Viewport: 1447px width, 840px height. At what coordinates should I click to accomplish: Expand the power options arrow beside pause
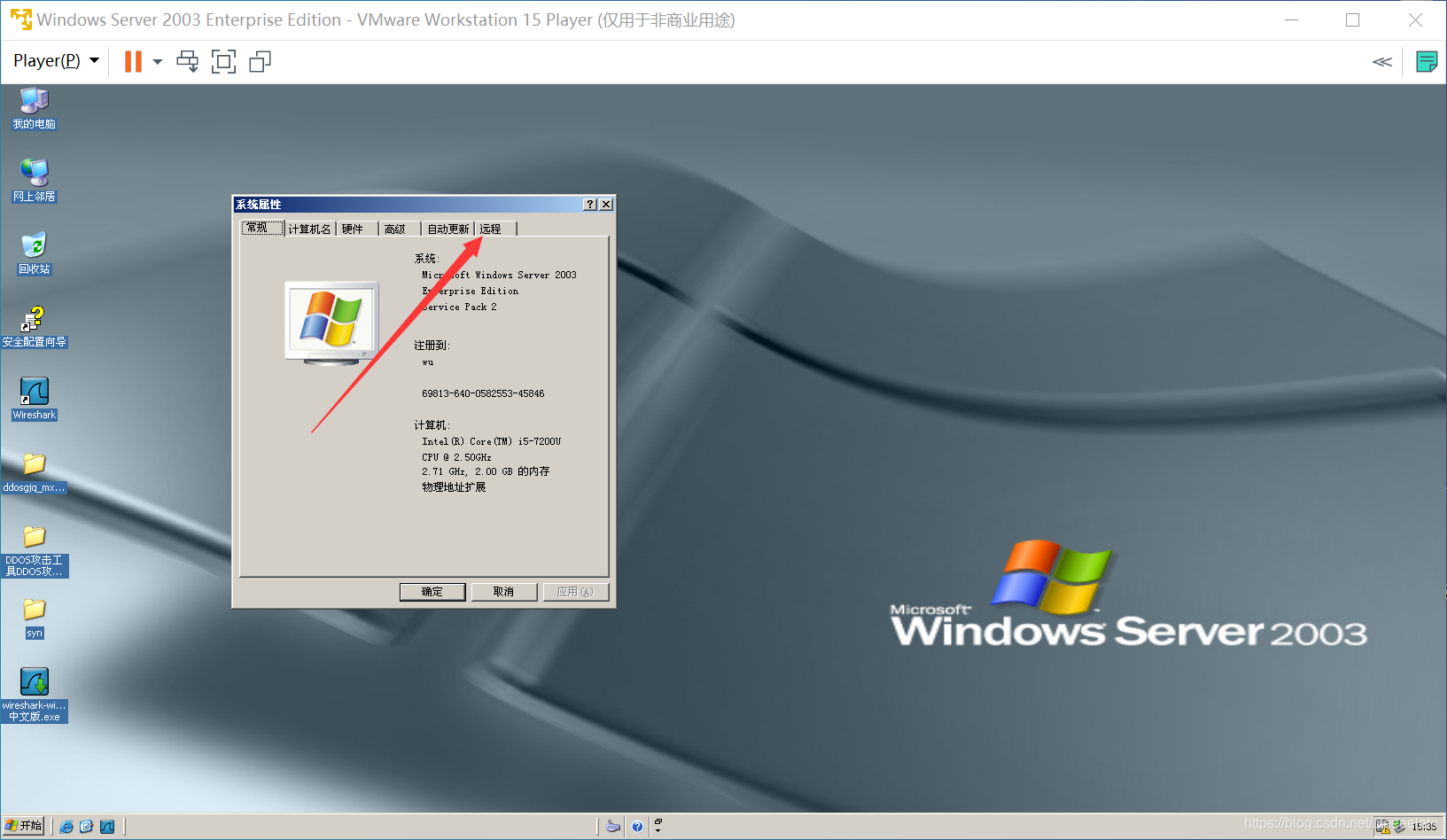click(158, 61)
